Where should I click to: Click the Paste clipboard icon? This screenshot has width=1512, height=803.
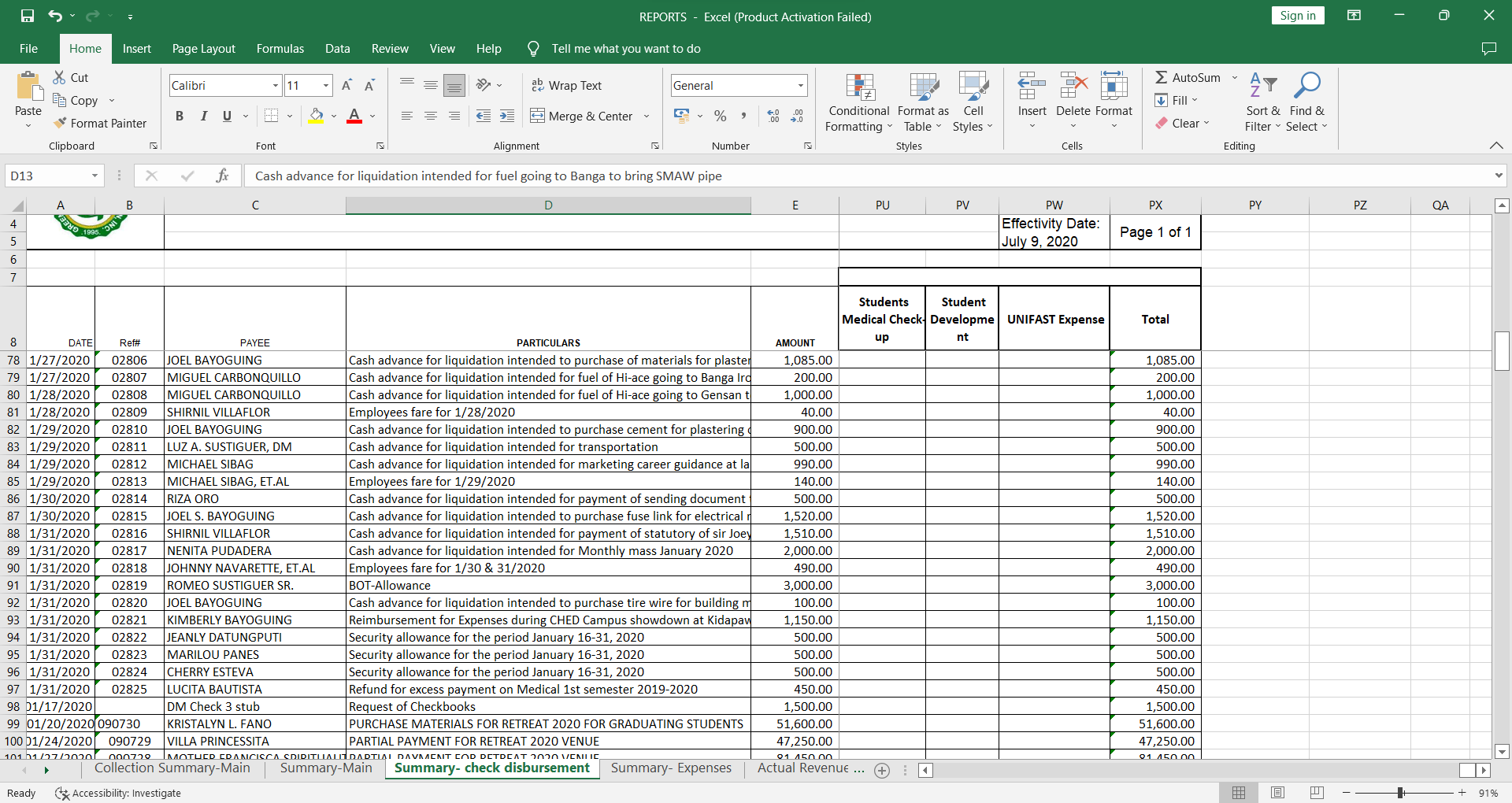pos(28,87)
